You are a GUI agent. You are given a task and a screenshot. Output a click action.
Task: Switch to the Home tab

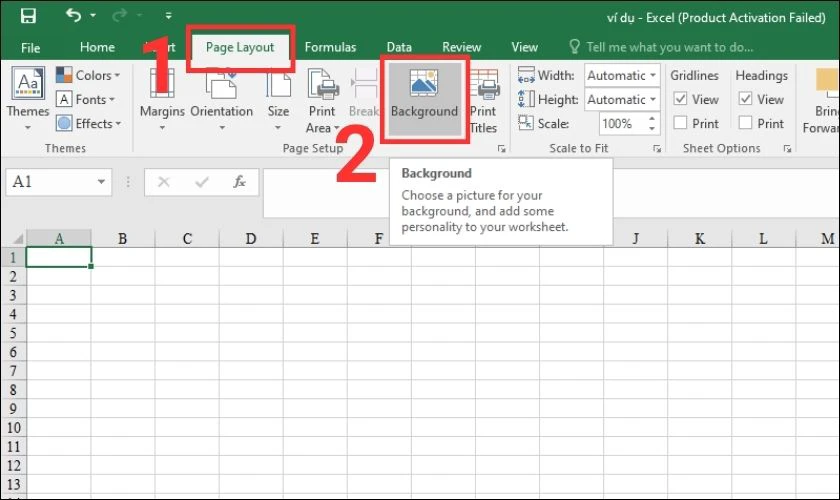(97, 47)
